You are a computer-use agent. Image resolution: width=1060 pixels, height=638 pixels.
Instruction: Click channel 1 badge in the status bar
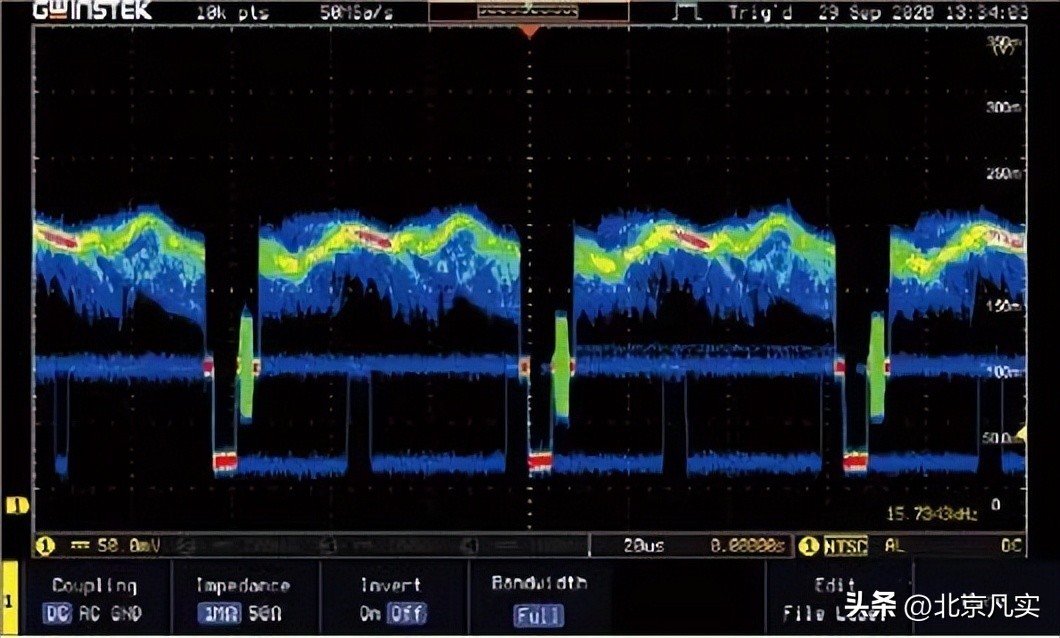pyautogui.click(x=45, y=545)
